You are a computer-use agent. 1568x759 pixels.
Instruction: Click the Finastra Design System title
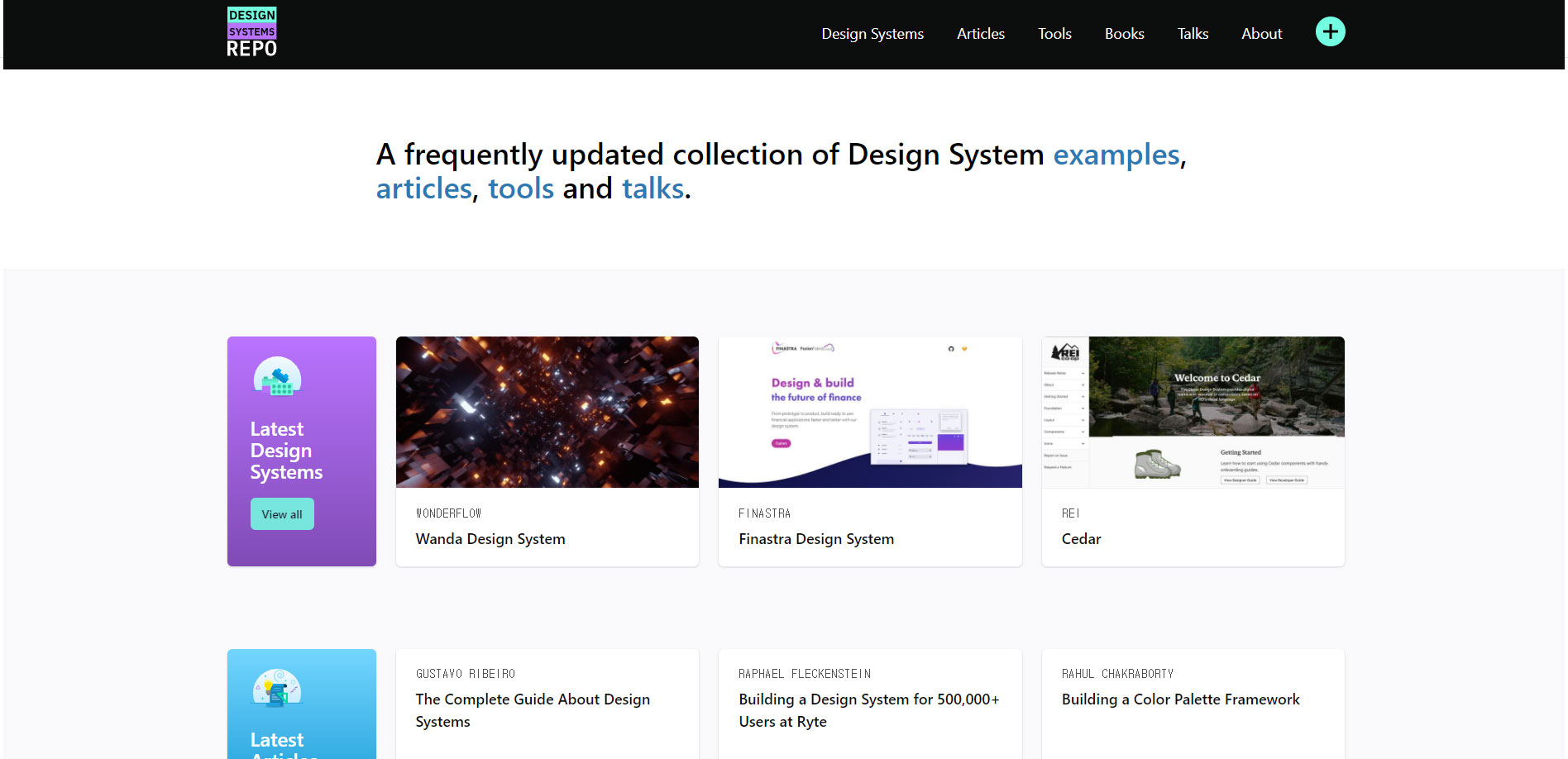point(816,539)
